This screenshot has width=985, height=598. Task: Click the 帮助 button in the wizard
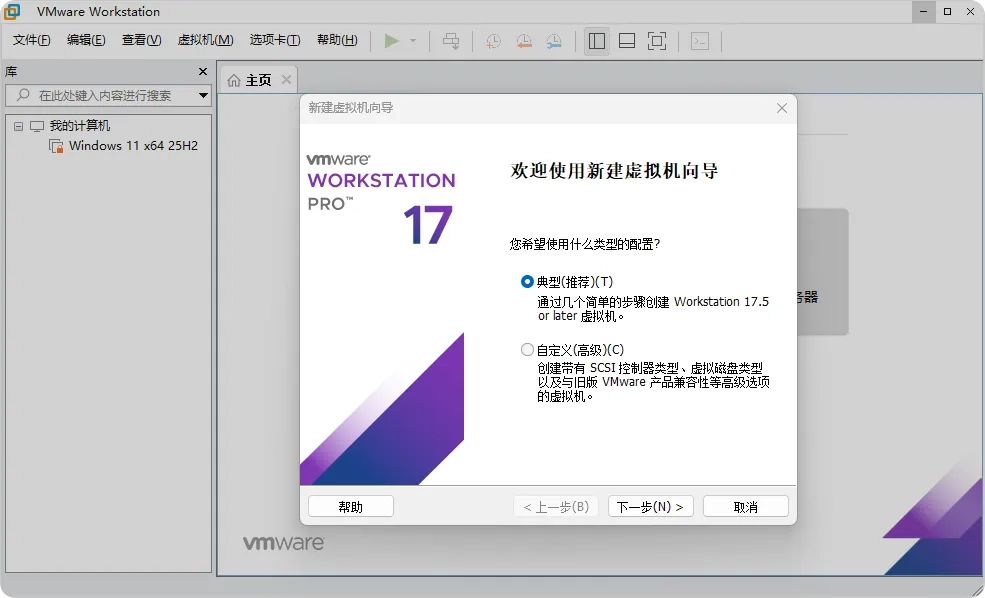click(351, 506)
